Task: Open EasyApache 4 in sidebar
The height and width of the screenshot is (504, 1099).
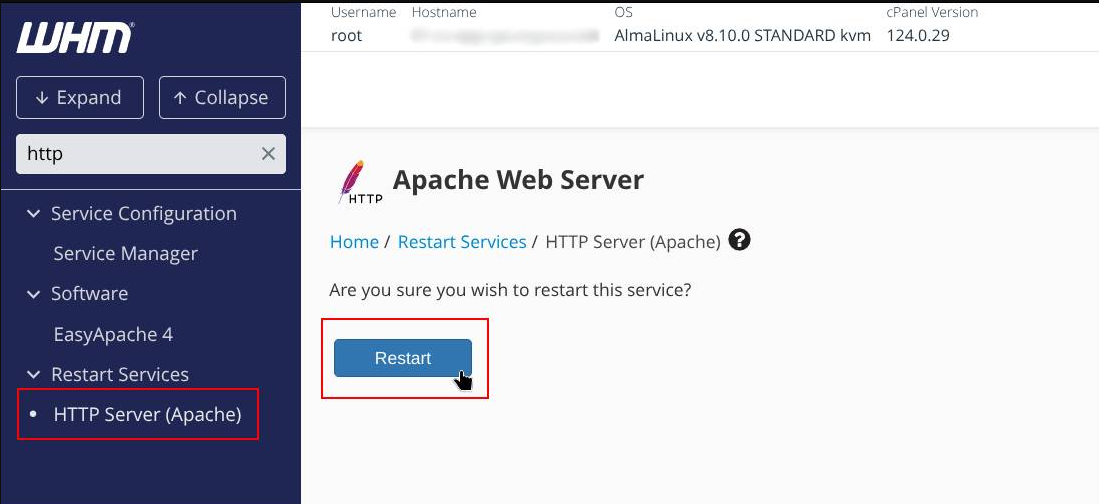Action: pyautogui.click(x=113, y=334)
